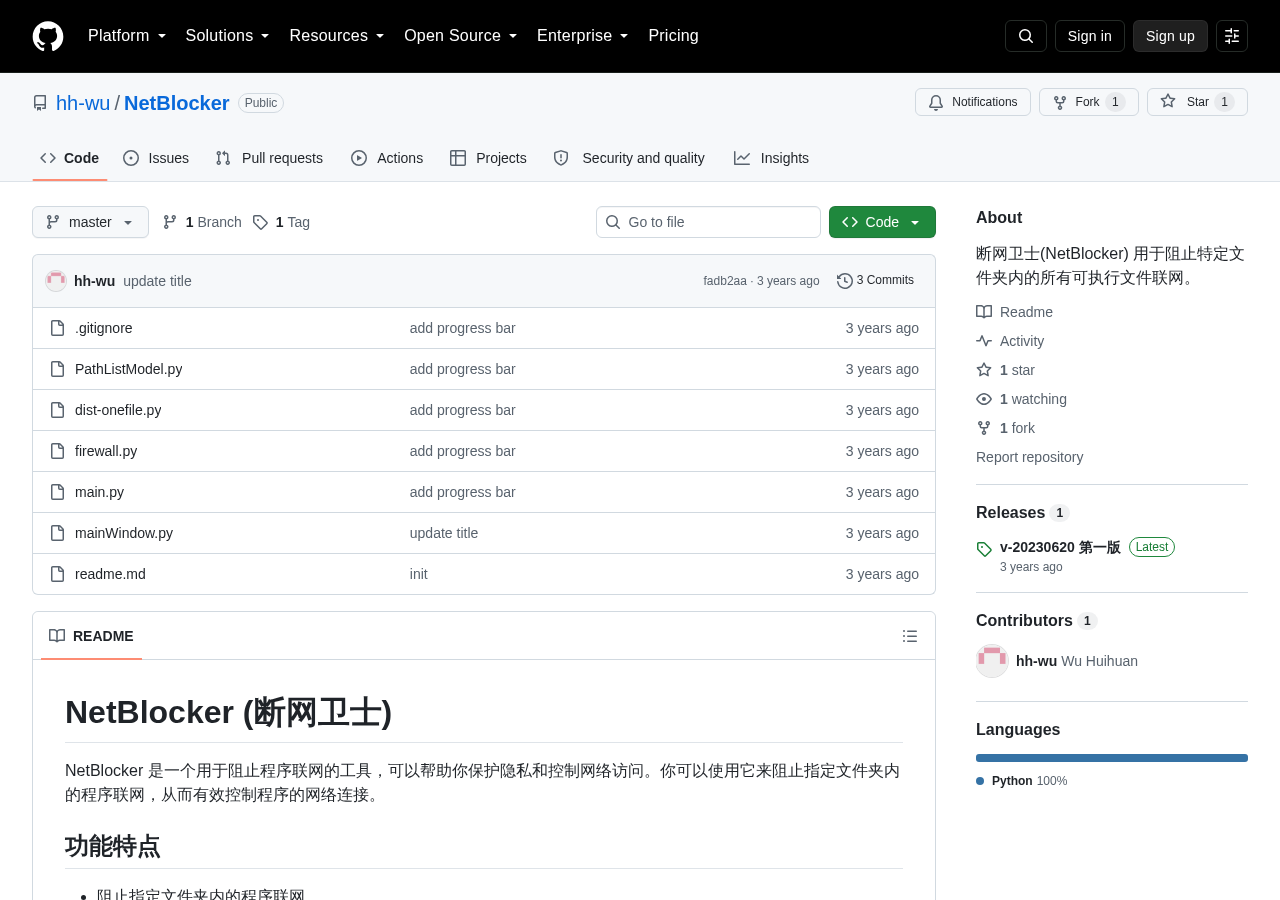Expand the Platform menu
The image size is (1280, 900).
click(x=127, y=36)
